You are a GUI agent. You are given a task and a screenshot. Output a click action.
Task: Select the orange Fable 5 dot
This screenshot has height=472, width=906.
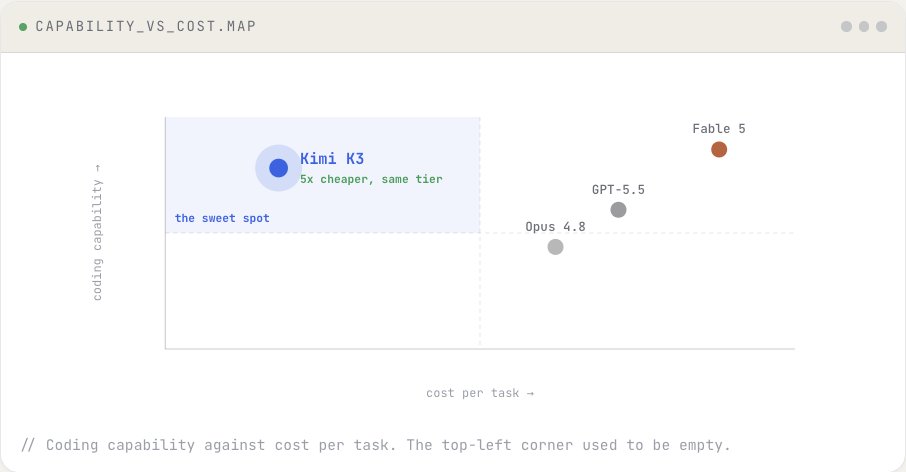pyautogui.click(x=719, y=150)
